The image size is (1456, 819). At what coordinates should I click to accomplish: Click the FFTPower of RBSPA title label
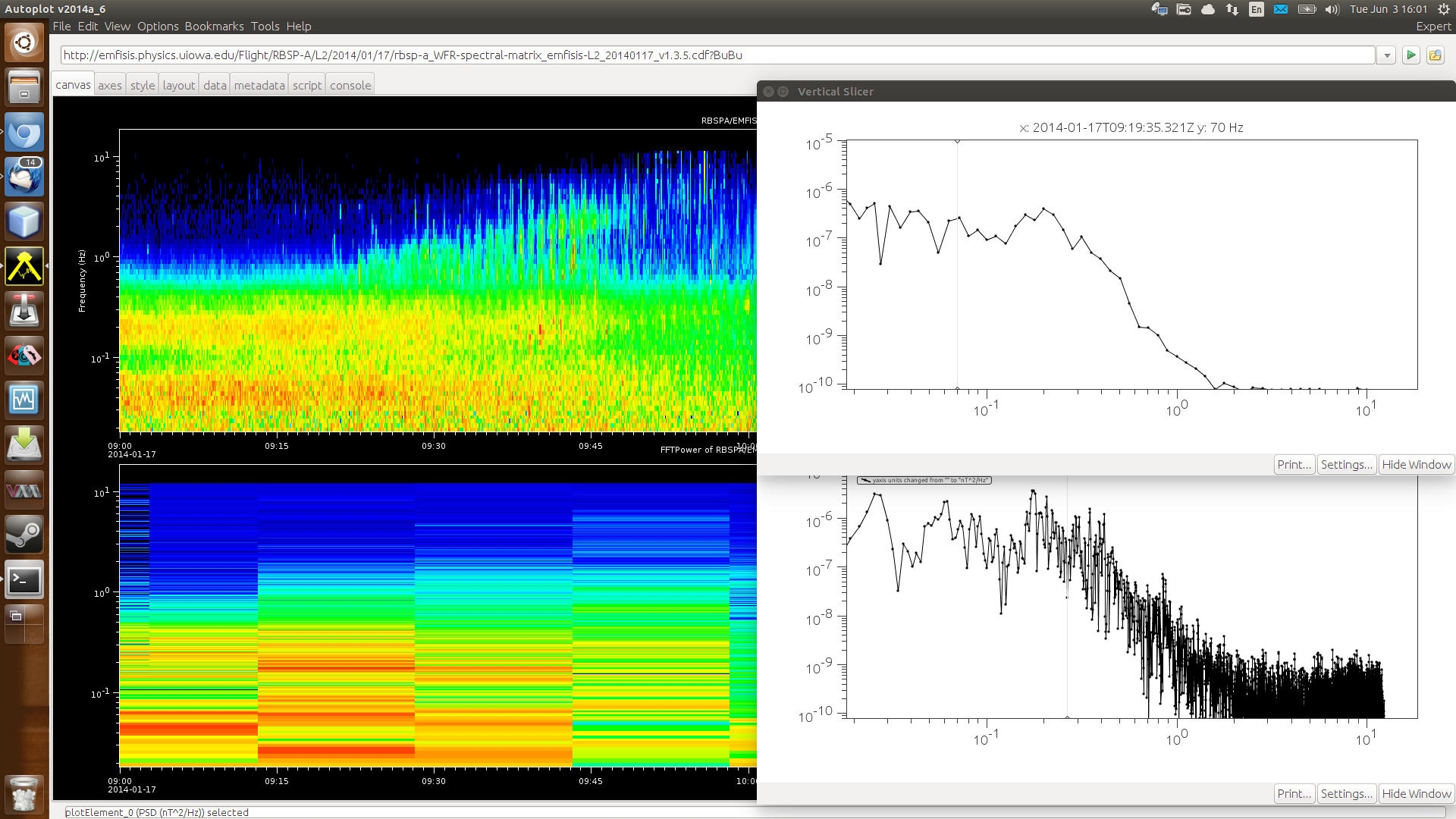click(708, 450)
